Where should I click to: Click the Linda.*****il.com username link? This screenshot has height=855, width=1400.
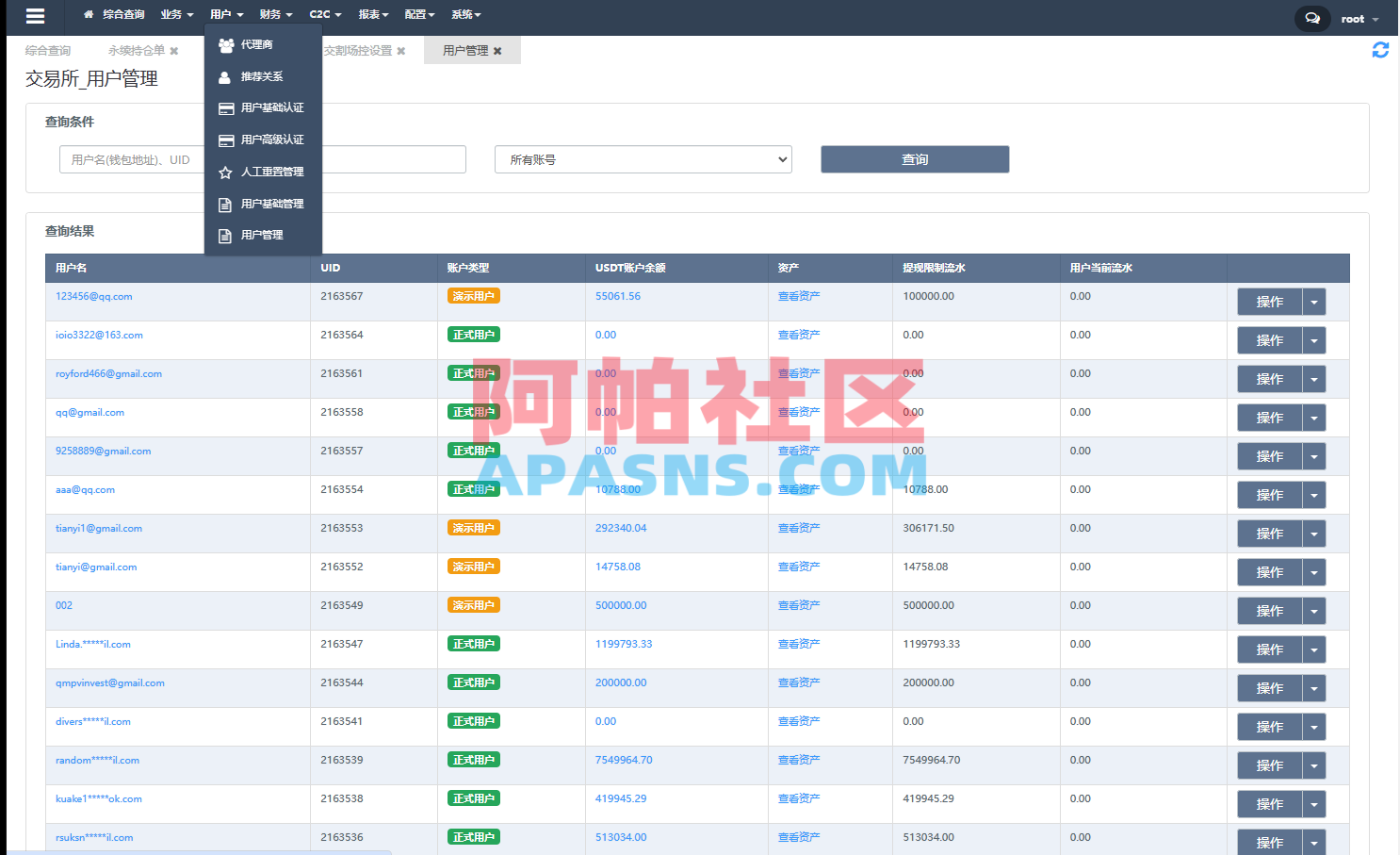pos(94,644)
